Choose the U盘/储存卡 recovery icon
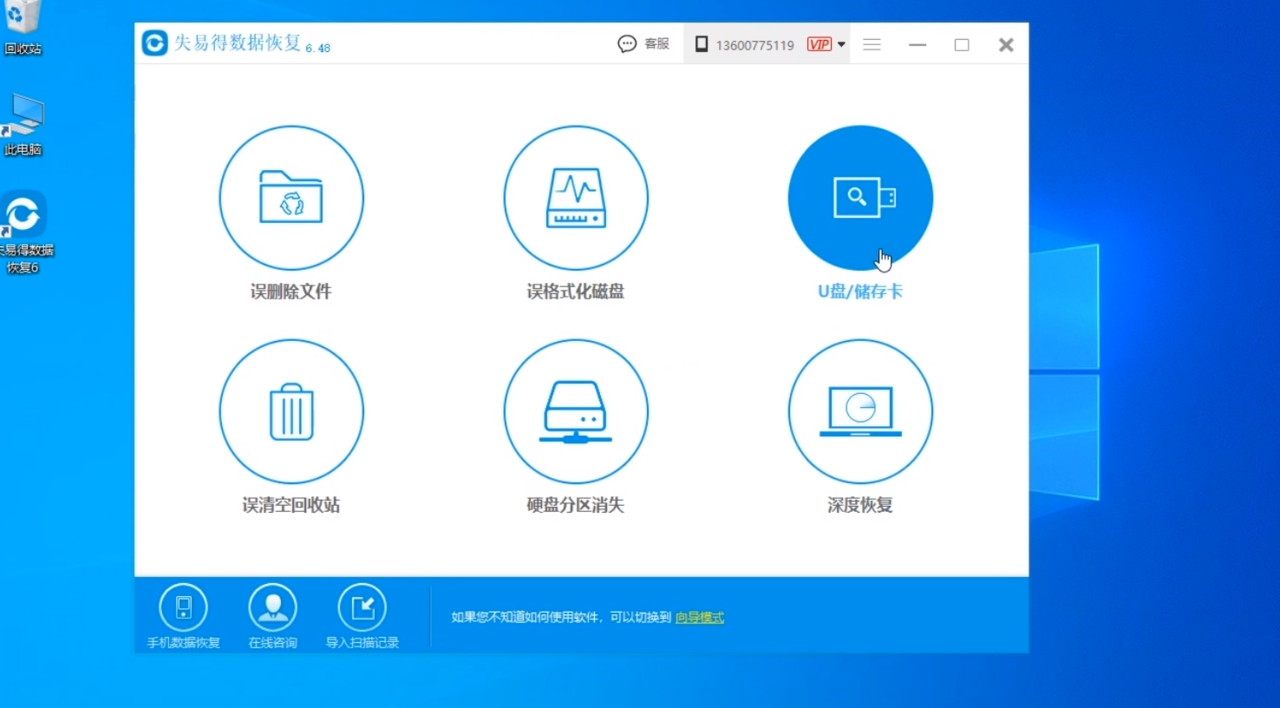Viewport: 1280px width, 708px height. coord(860,198)
